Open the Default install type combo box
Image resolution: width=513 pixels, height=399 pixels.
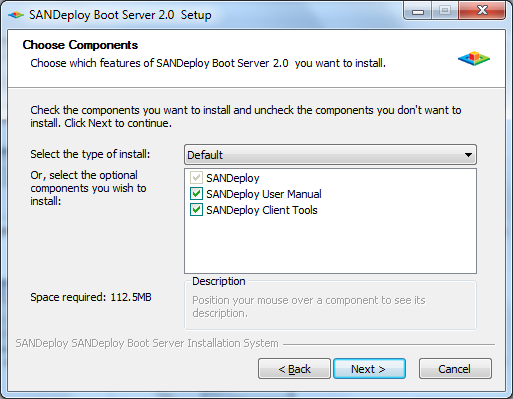point(330,155)
